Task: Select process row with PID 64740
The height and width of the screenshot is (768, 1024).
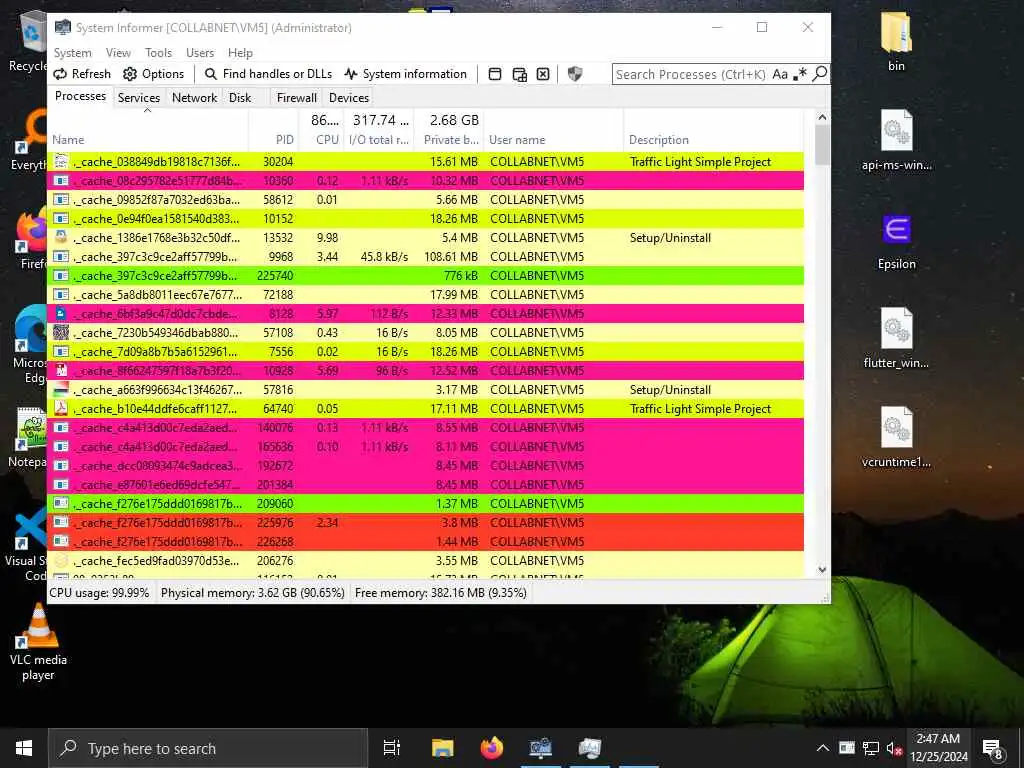Action: click(426, 409)
